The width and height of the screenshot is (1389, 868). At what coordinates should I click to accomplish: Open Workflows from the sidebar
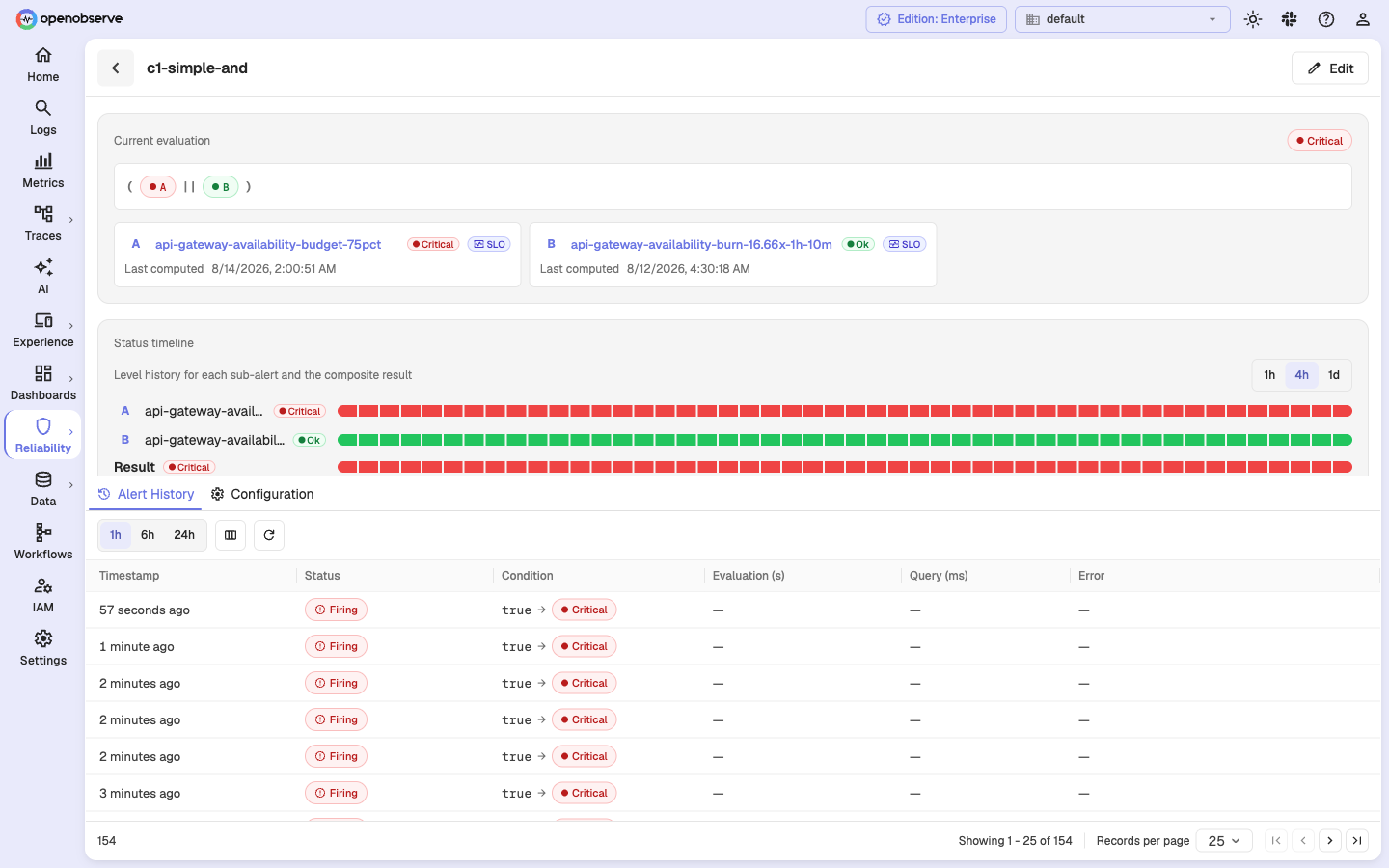pos(42,542)
